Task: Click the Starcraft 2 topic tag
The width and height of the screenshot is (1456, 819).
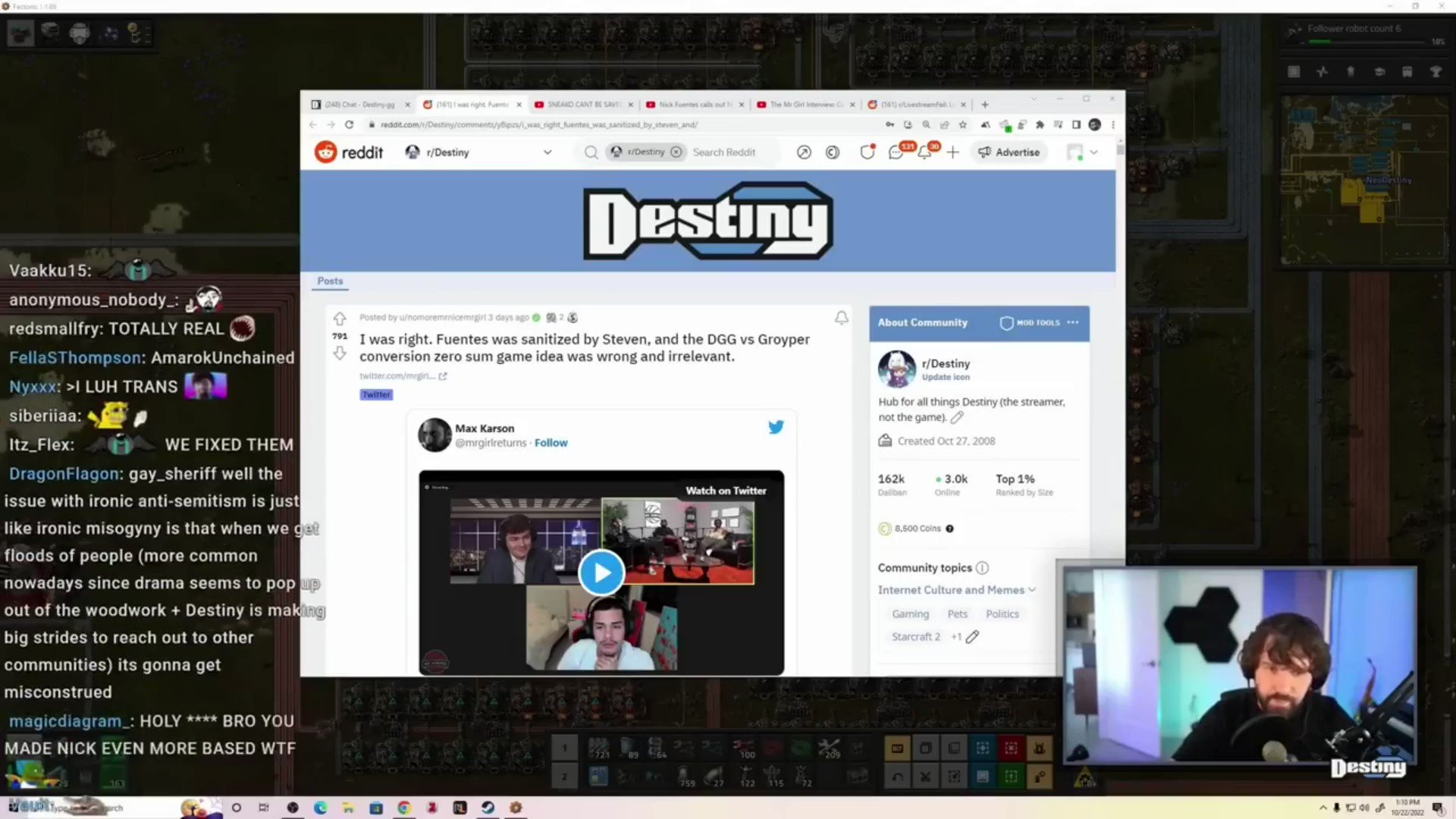Action: [915, 637]
